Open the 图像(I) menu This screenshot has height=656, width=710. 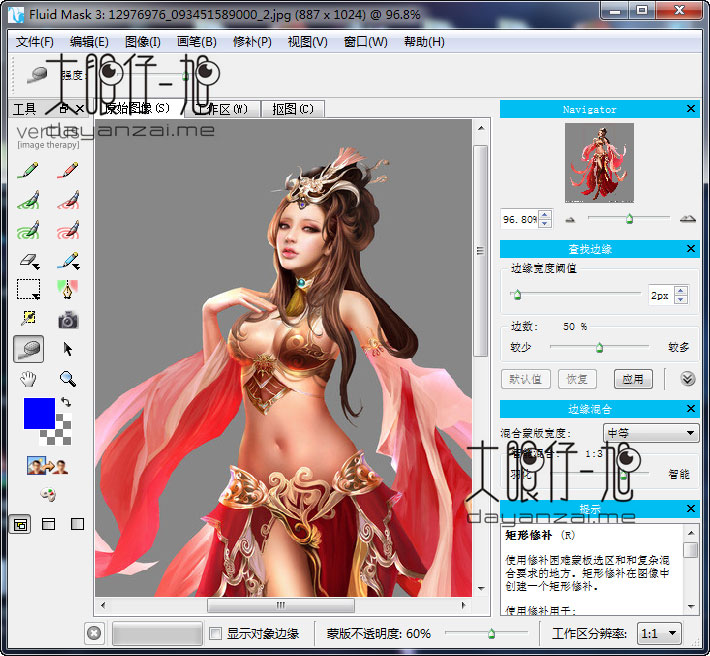tap(143, 42)
